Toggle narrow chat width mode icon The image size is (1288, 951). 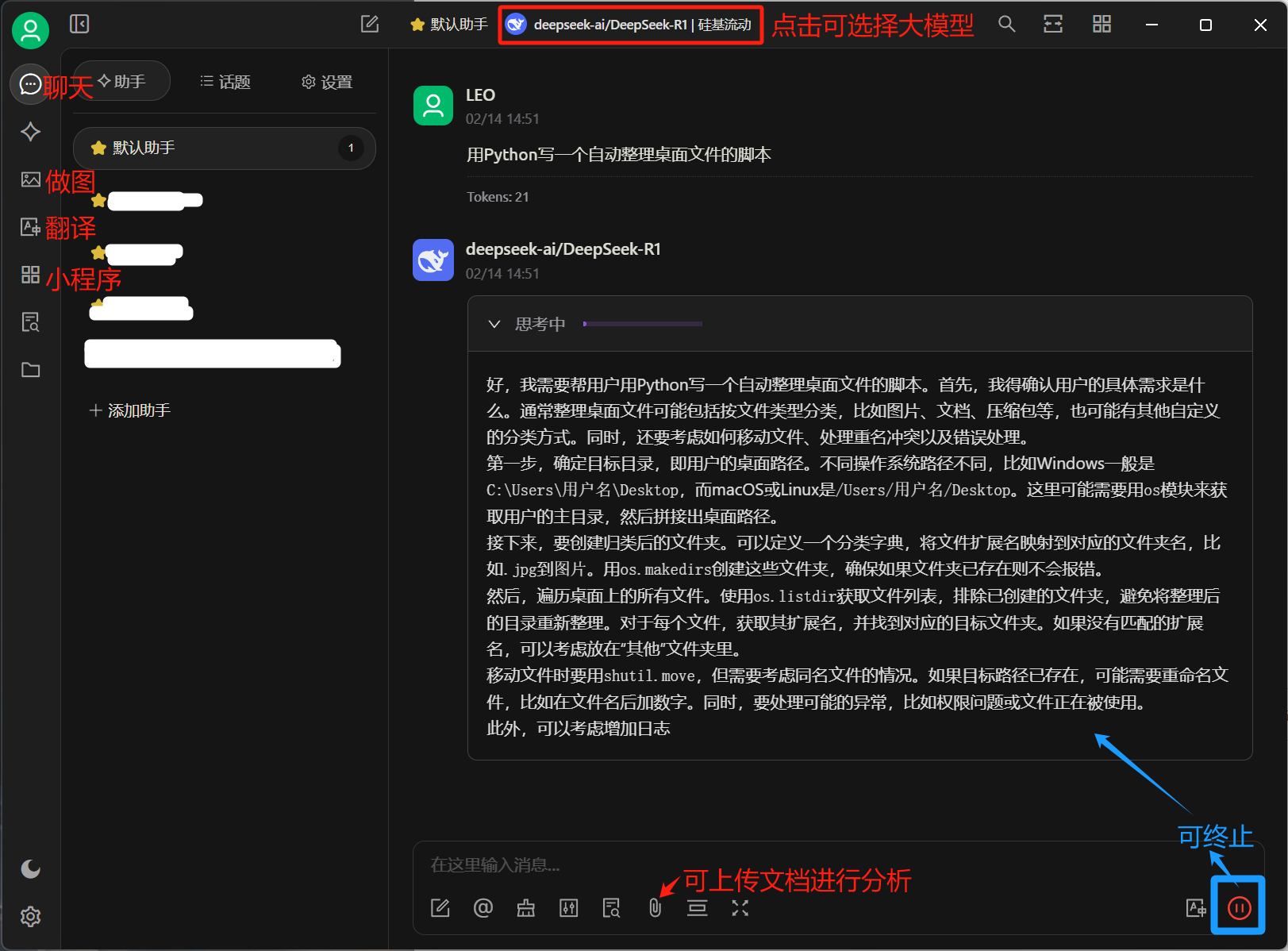[1053, 24]
